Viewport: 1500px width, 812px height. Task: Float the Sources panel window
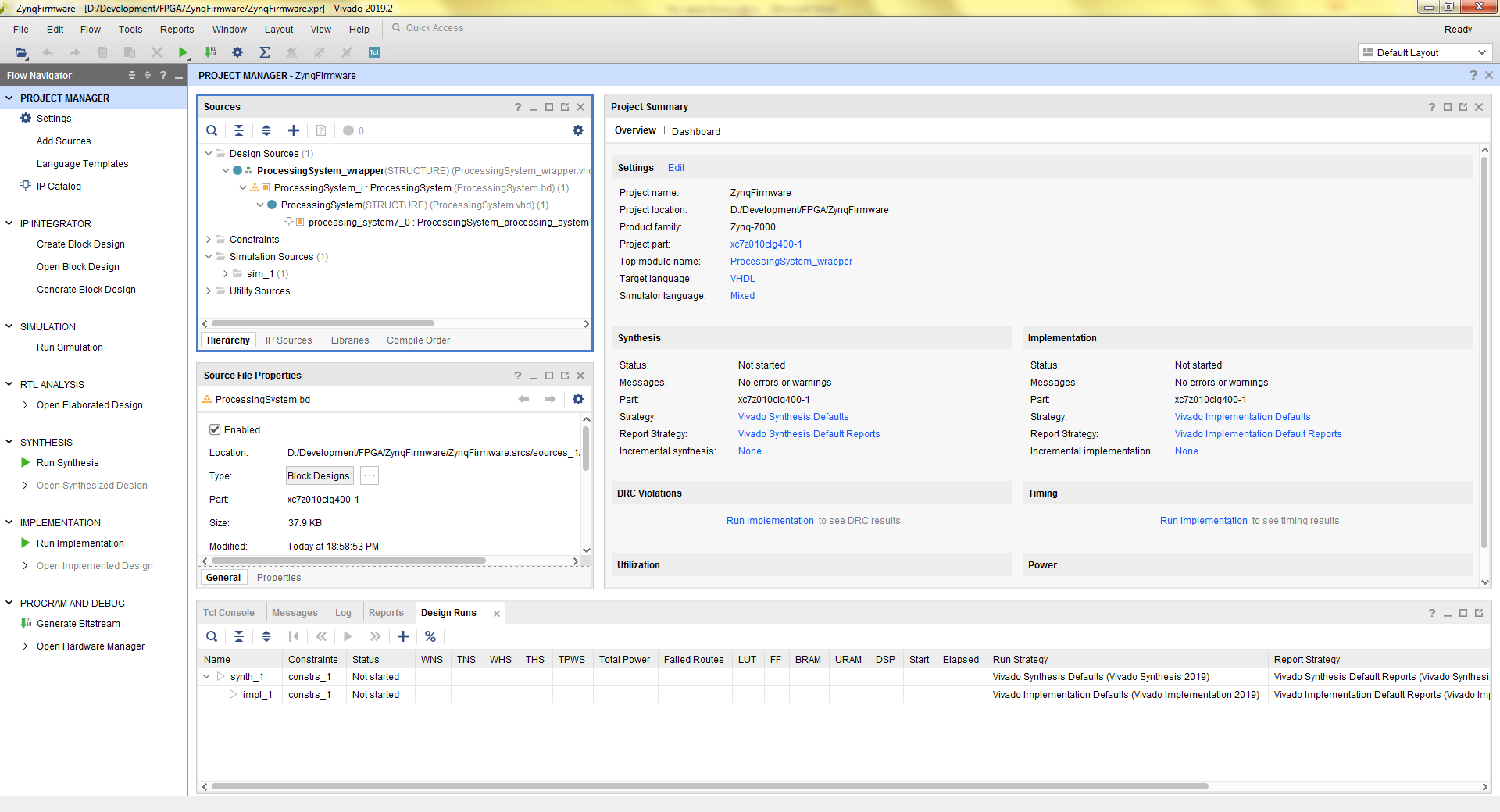[x=565, y=107]
